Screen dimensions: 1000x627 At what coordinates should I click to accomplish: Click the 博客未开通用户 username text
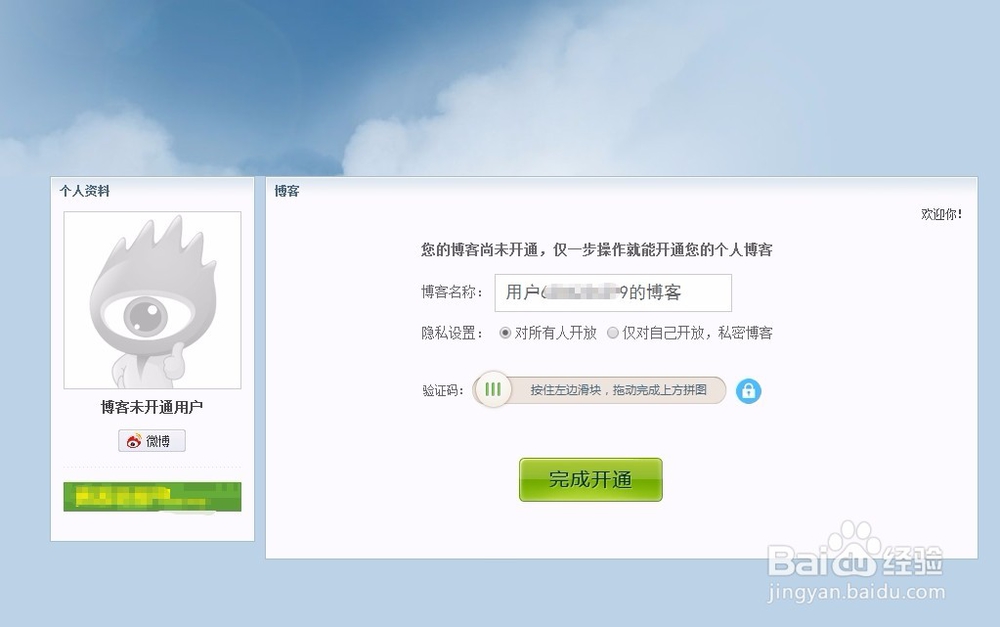[152, 407]
